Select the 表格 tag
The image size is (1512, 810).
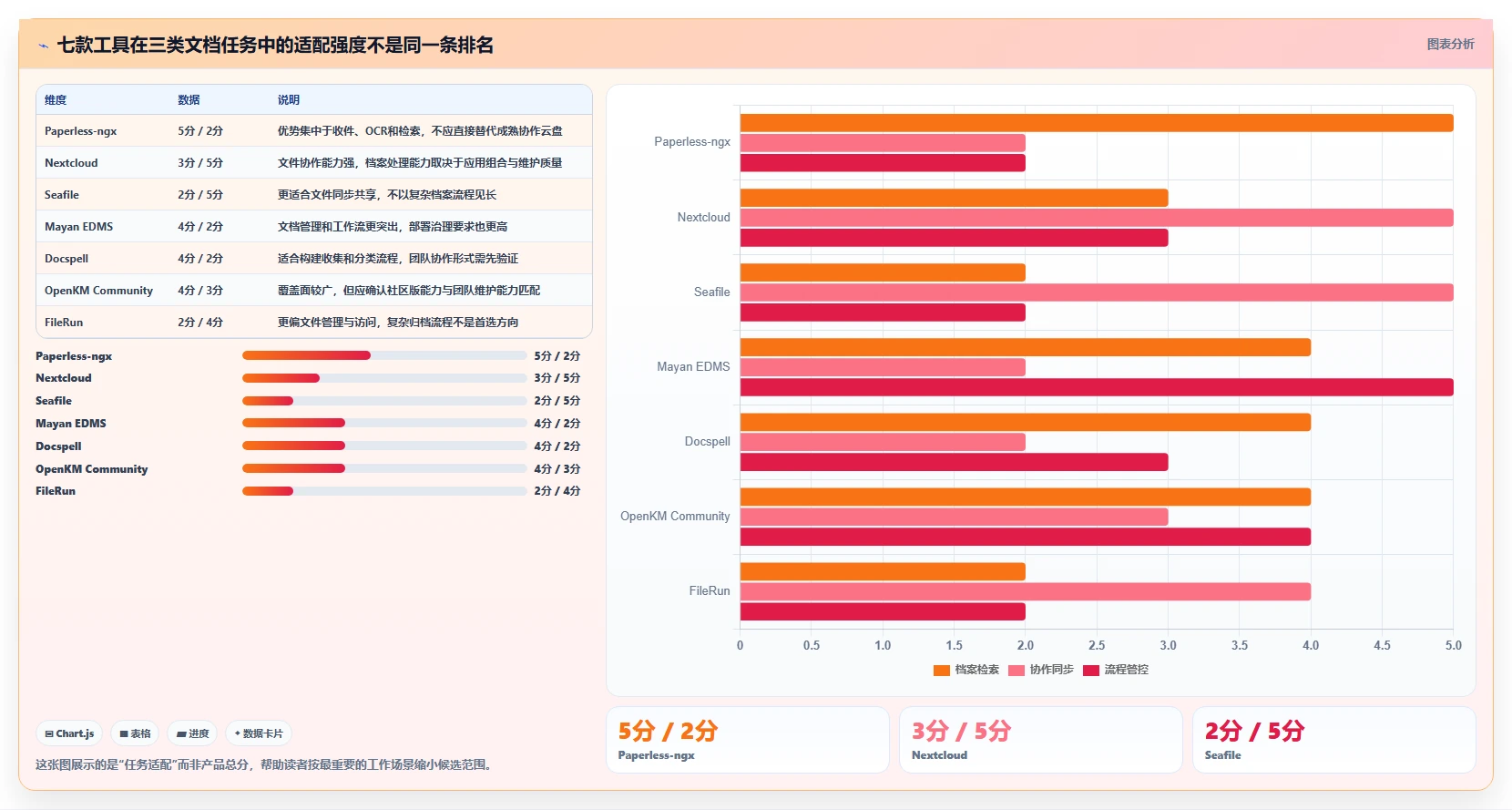coord(135,733)
